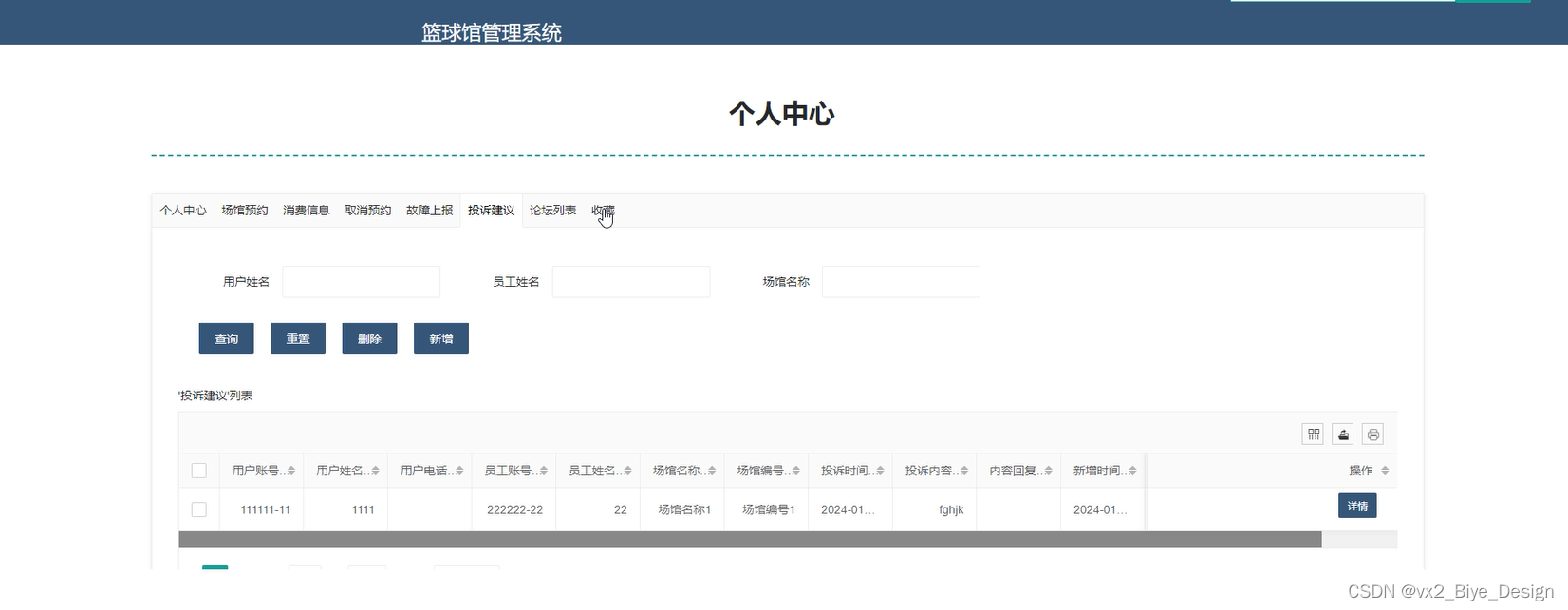Check the select-all checkbox in table header
1568x610 pixels.
pos(198,471)
